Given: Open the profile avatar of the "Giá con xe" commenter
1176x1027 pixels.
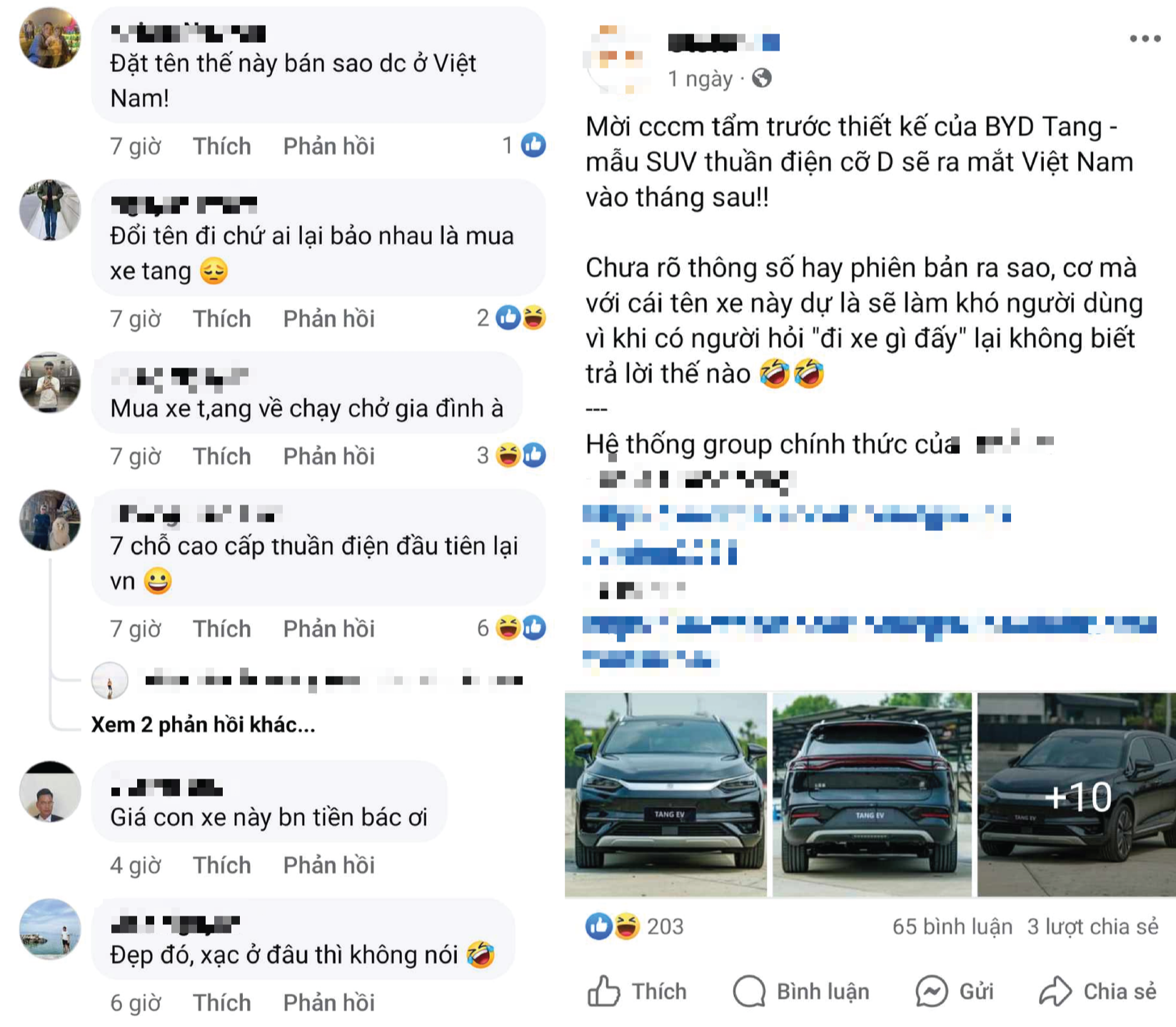Looking at the screenshot, I should coord(49,791).
